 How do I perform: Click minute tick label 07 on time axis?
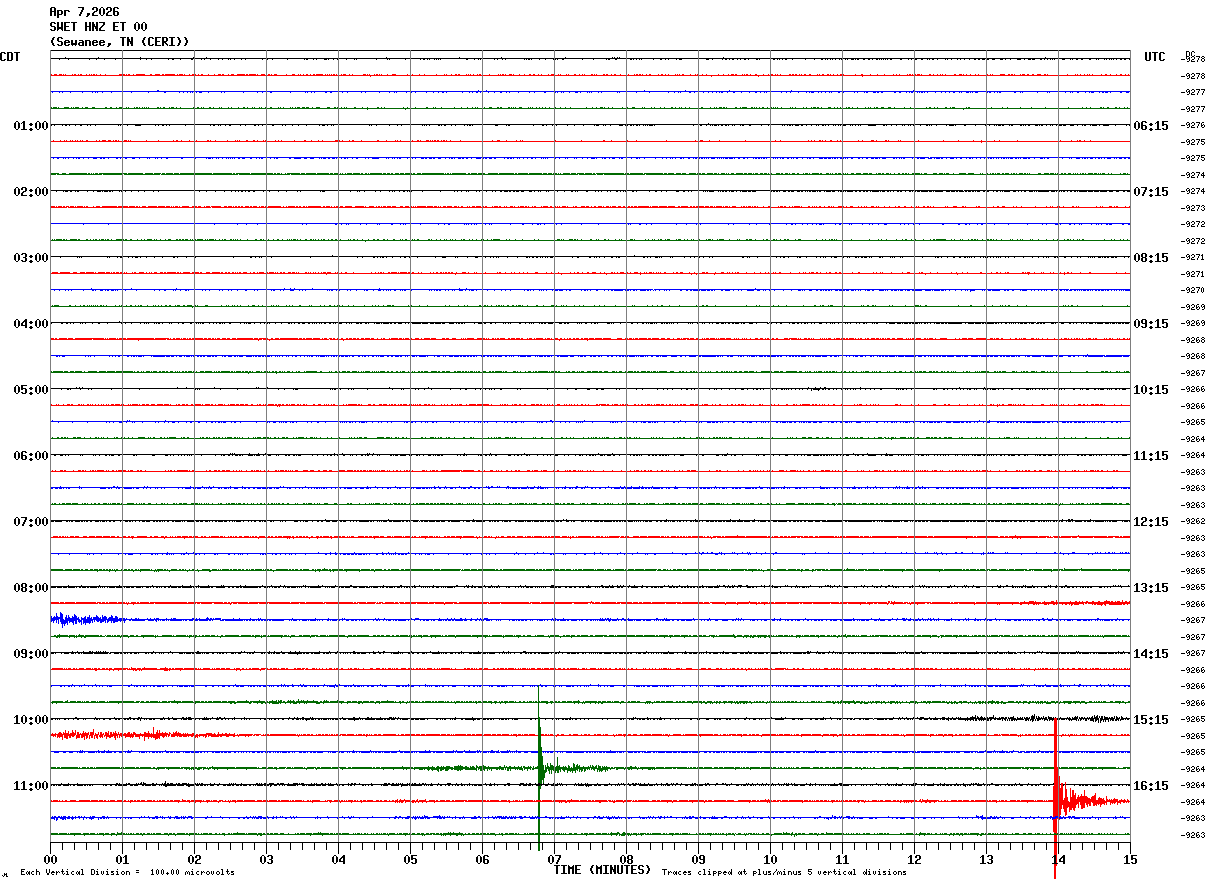pos(554,859)
